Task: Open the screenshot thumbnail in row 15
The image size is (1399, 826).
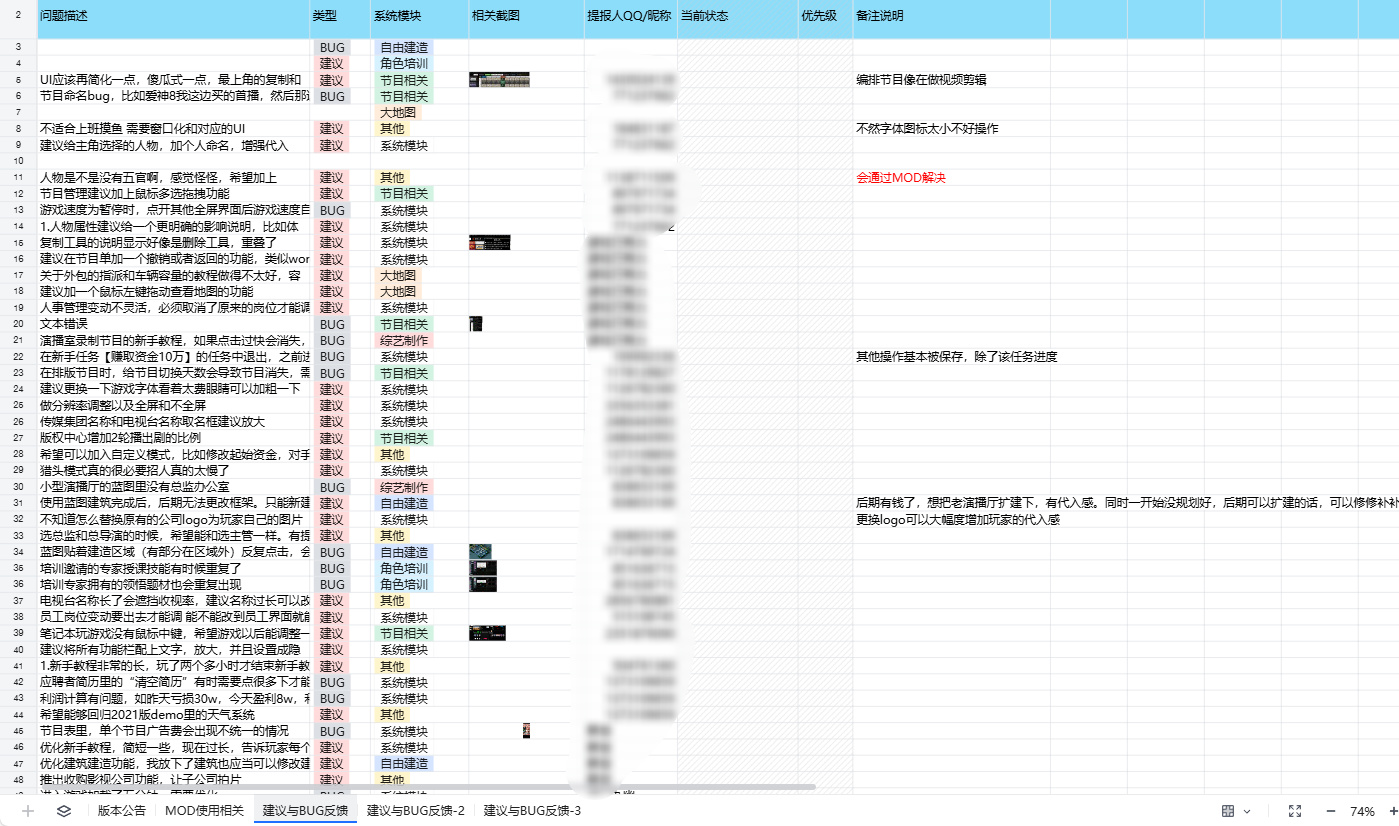Action: [x=490, y=243]
